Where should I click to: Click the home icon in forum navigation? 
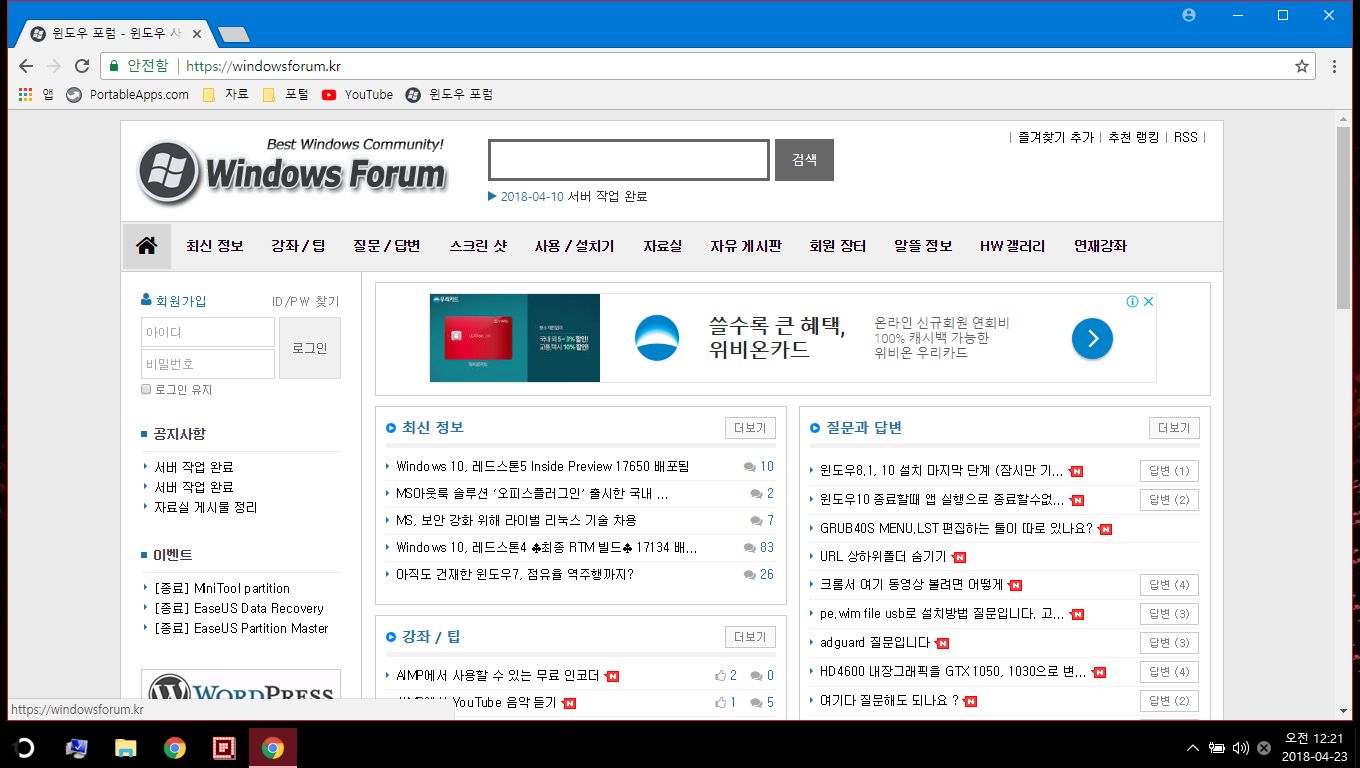click(147, 246)
